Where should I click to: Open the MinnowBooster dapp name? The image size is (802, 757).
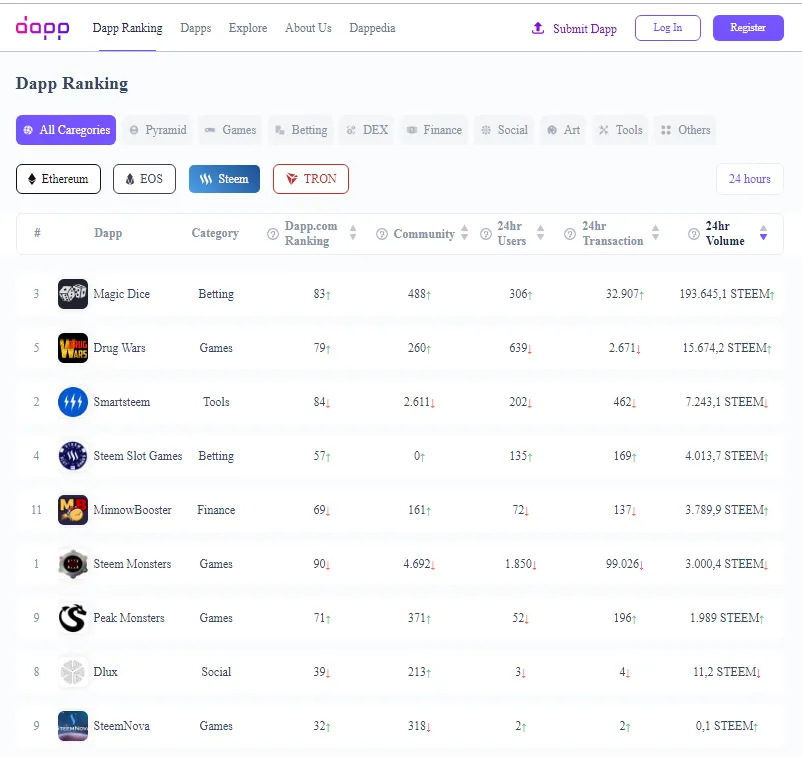132,510
